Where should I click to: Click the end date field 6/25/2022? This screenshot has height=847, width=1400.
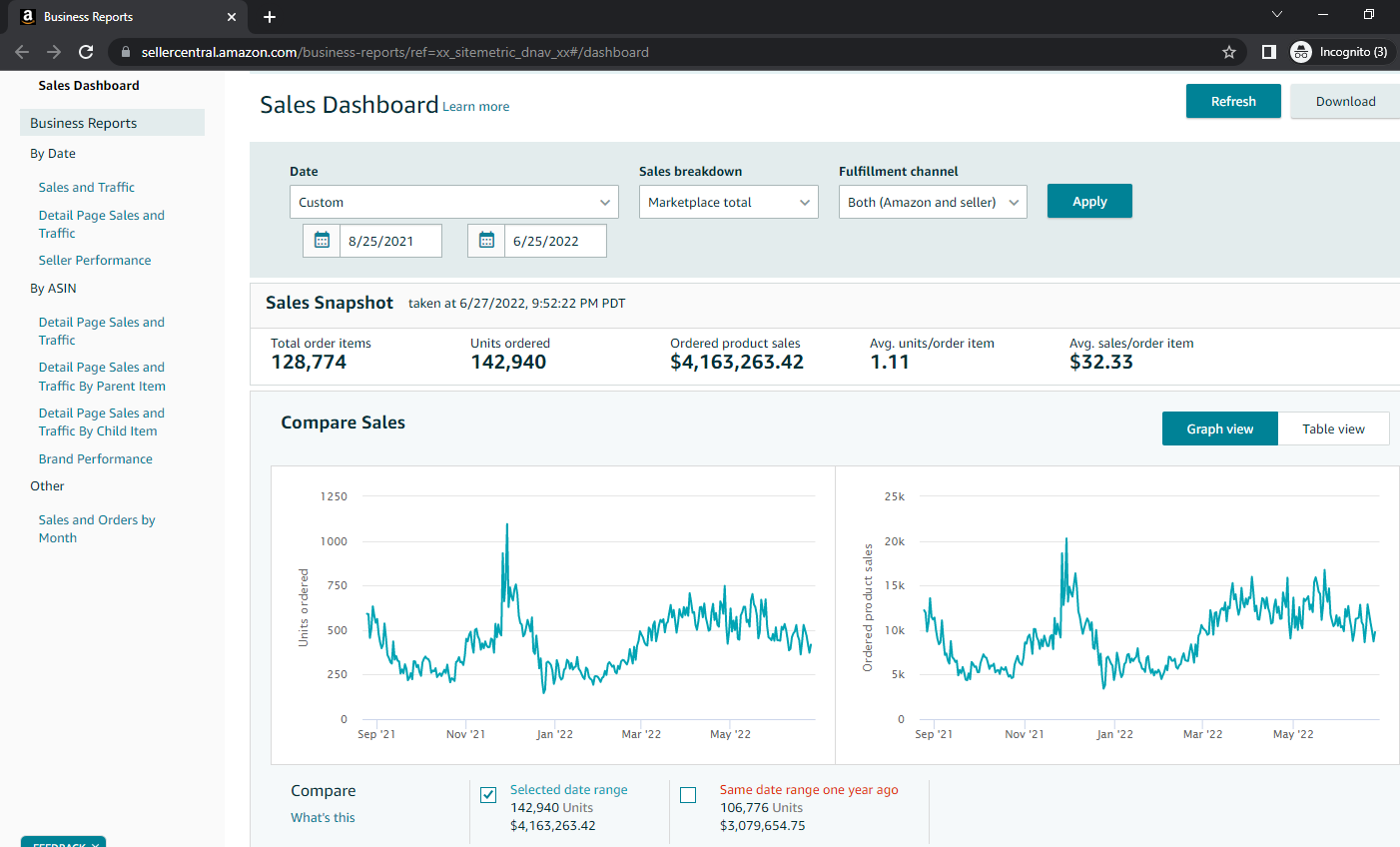(555, 241)
